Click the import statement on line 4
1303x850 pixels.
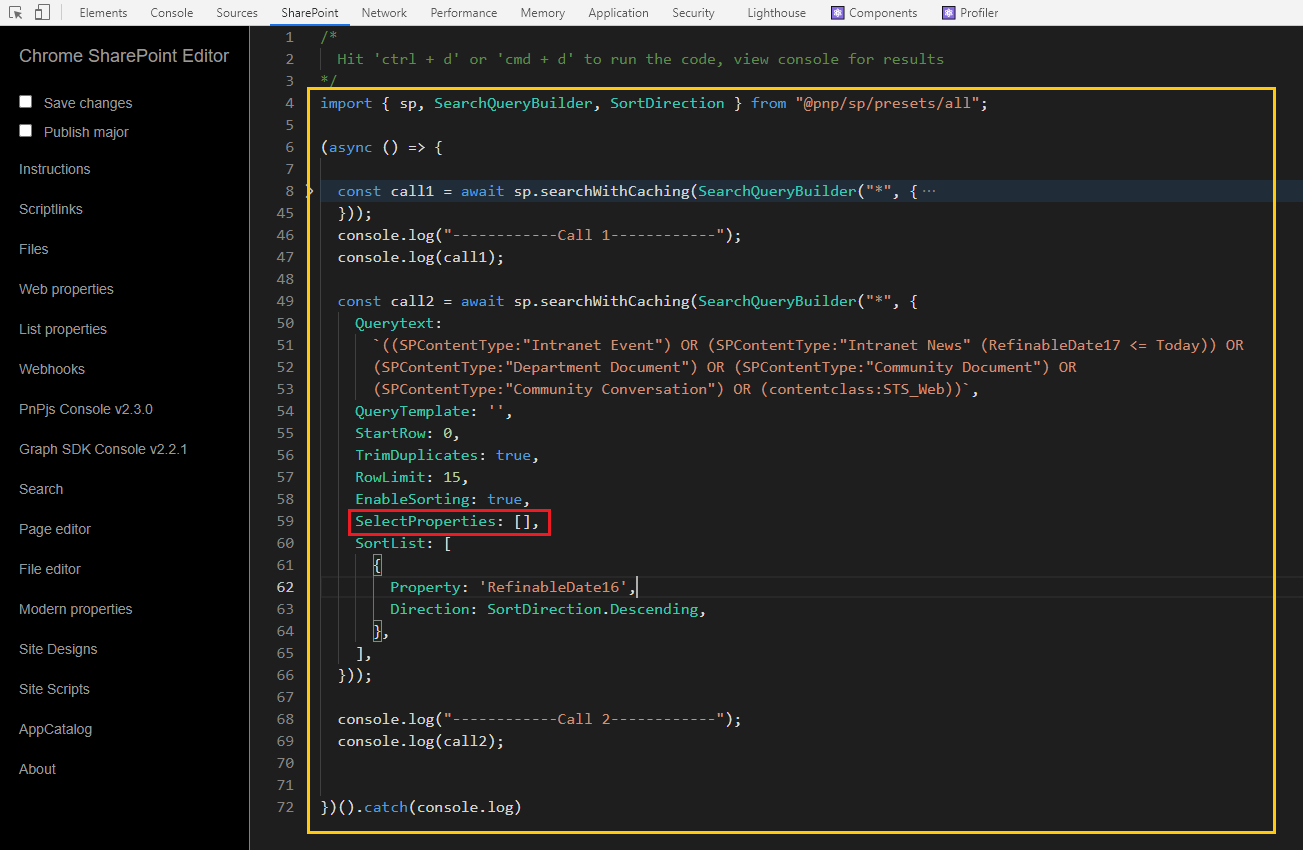pyautogui.click(x=654, y=103)
